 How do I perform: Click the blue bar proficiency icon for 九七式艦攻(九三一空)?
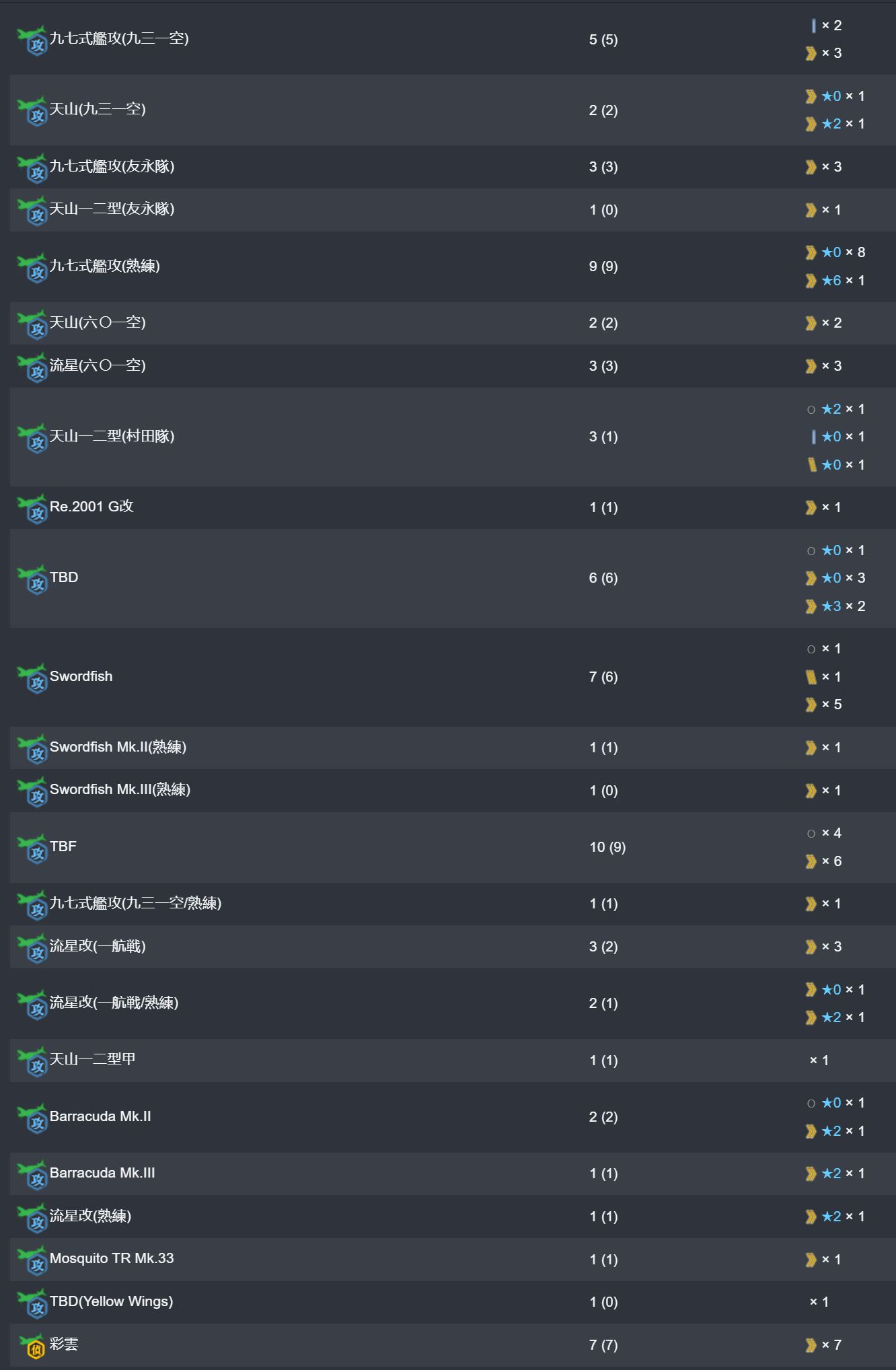click(x=813, y=26)
